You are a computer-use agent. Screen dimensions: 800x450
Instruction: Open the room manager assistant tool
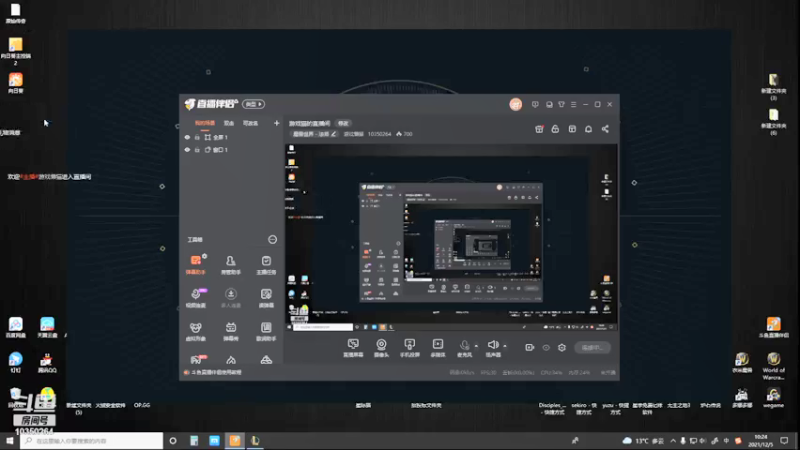pos(231,264)
